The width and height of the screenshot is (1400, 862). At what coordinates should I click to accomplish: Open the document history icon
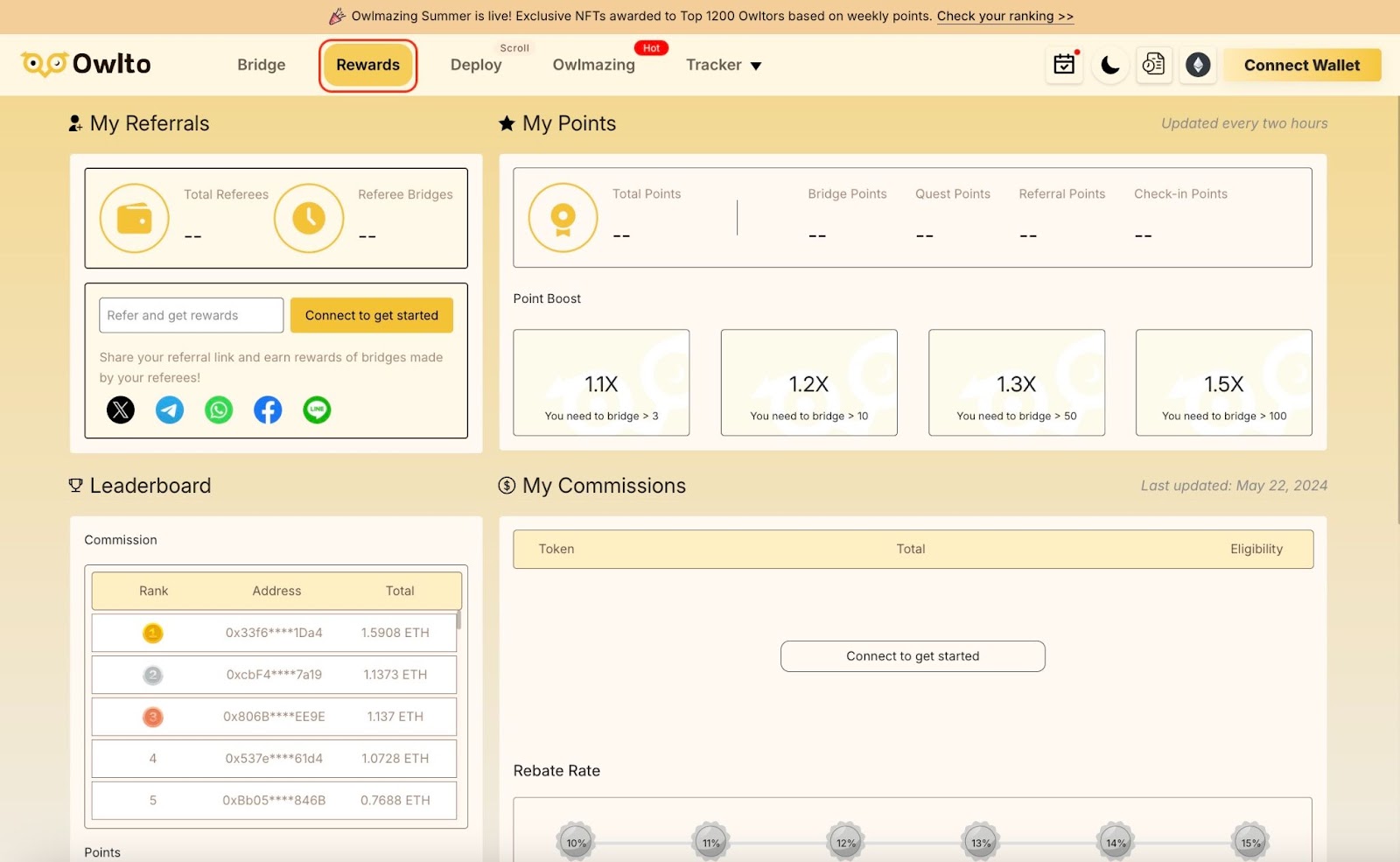click(1153, 65)
